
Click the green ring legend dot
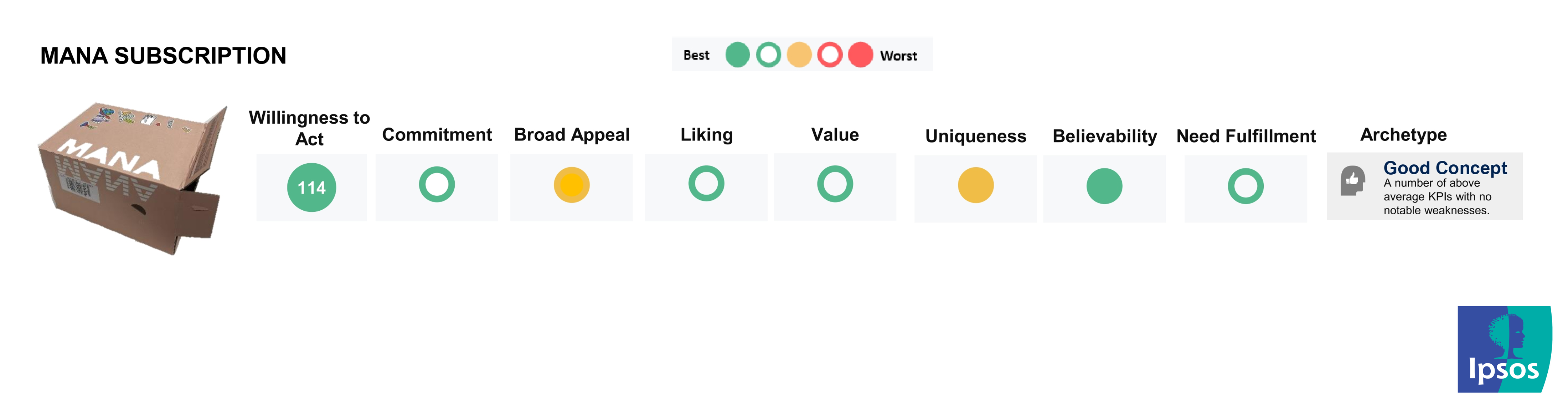pyautogui.click(x=768, y=55)
